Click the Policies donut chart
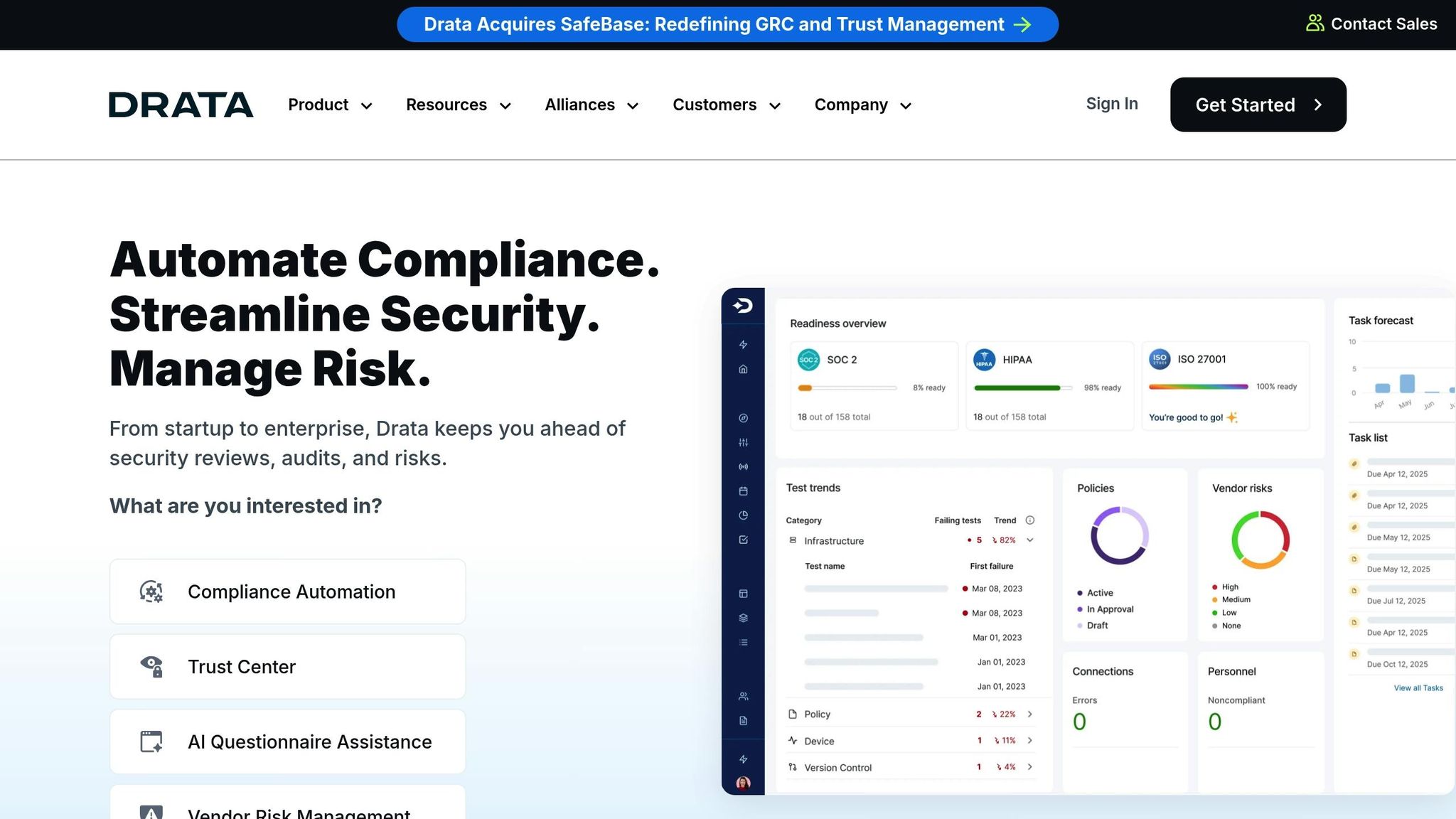This screenshot has width=1456, height=819. (1120, 535)
